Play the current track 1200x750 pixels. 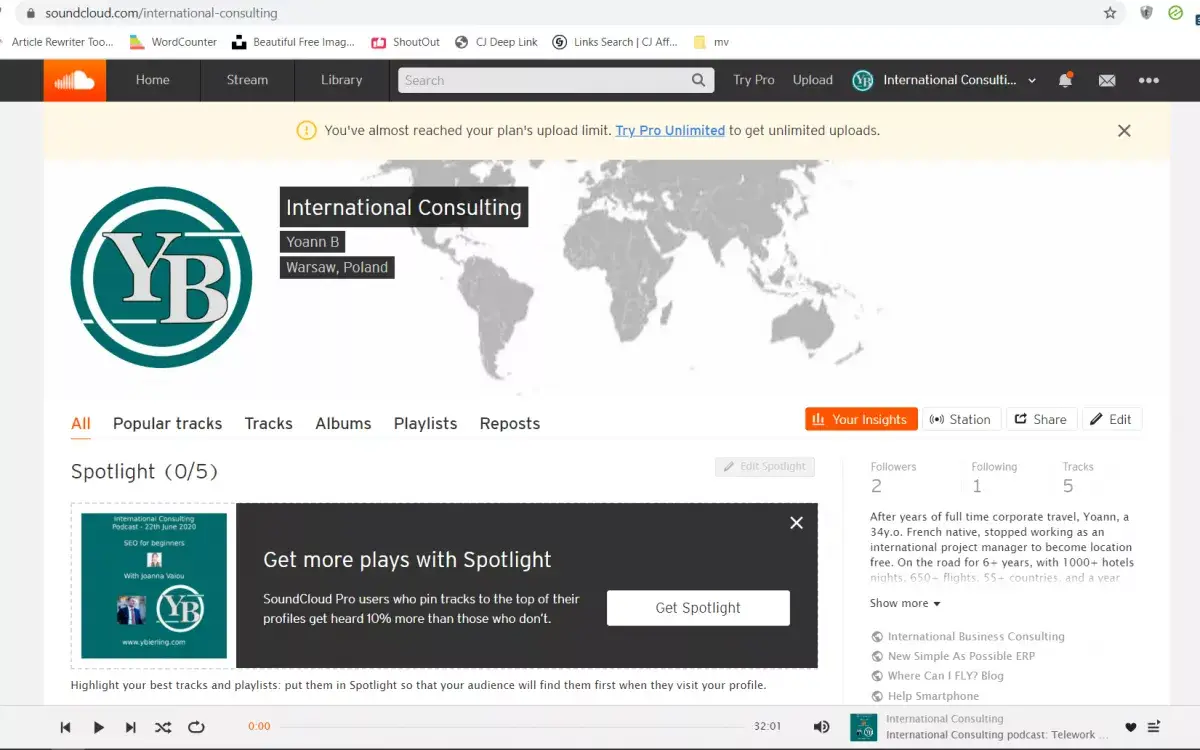98,727
